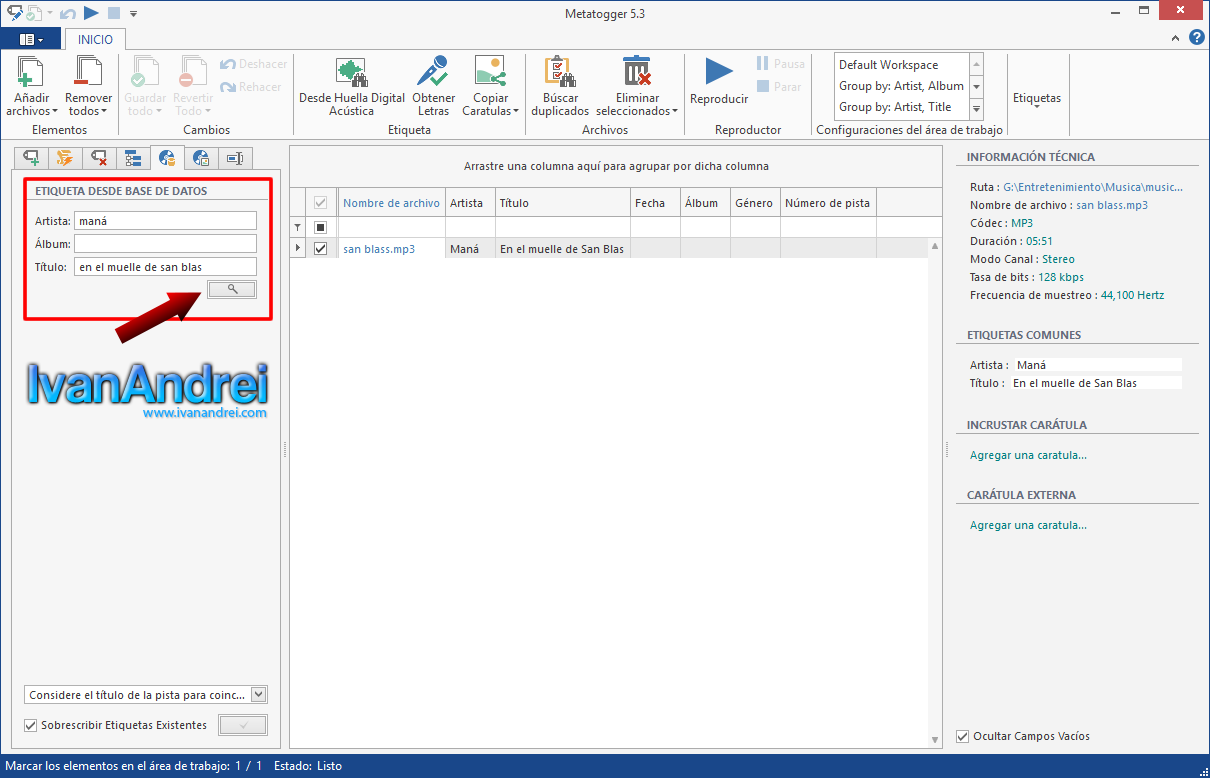The image size is (1210, 778).
Task: Toggle Ocultar Campos Vacíos checkbox
Action: tap(963, 736)
